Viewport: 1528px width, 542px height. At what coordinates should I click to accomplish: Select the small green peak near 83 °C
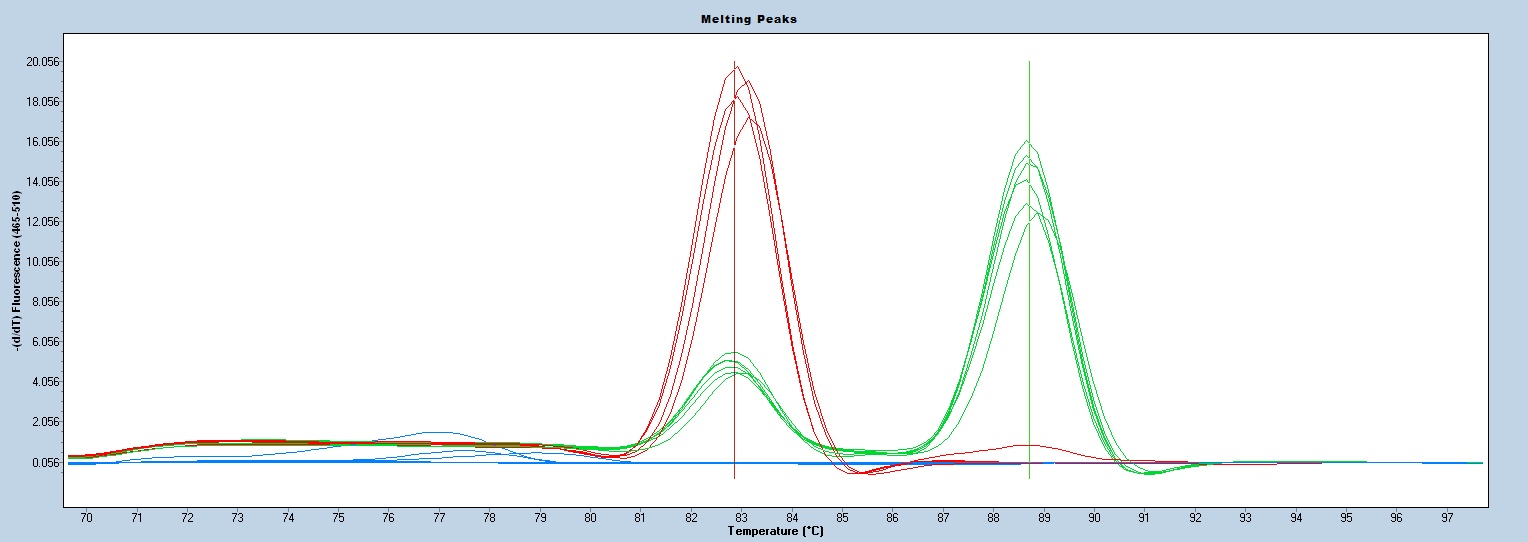click(x=735, y=353)
